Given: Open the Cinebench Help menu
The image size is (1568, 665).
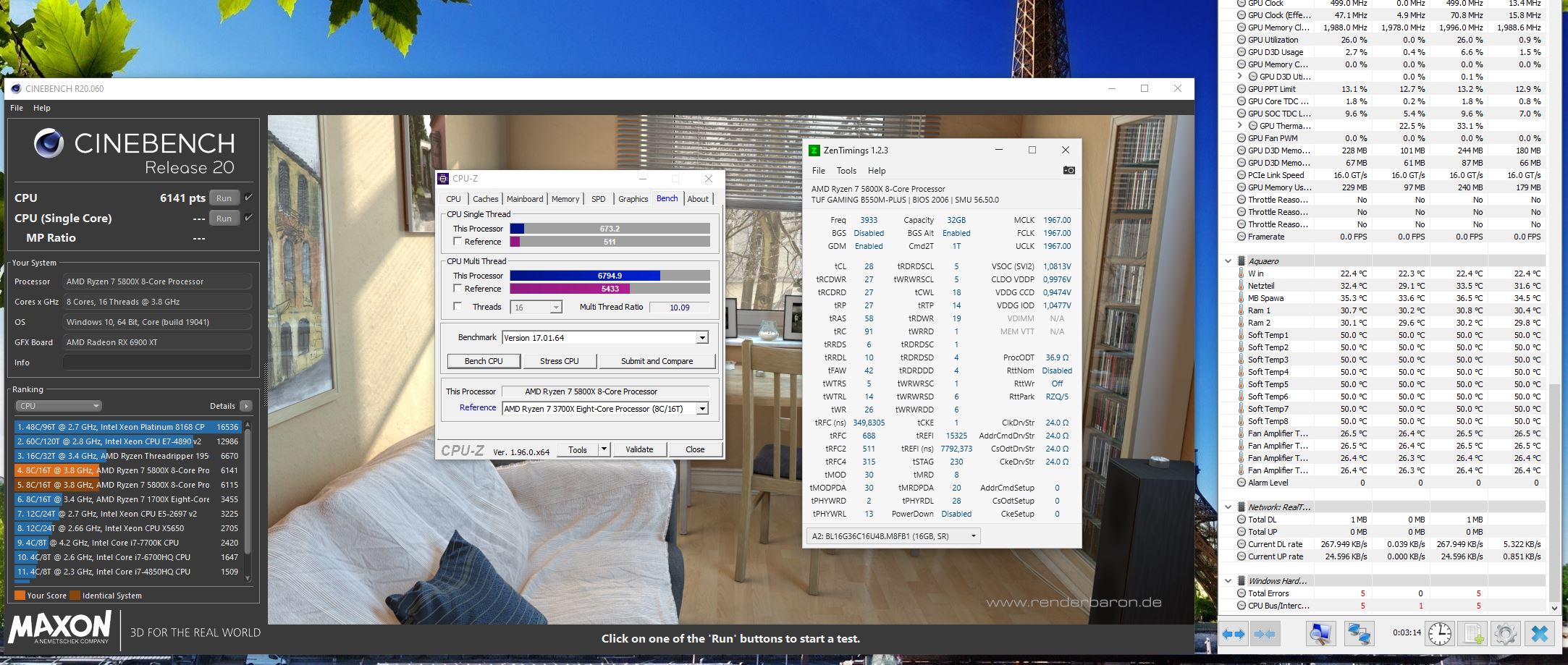Looking at the screenshot, I should [42, 108].
